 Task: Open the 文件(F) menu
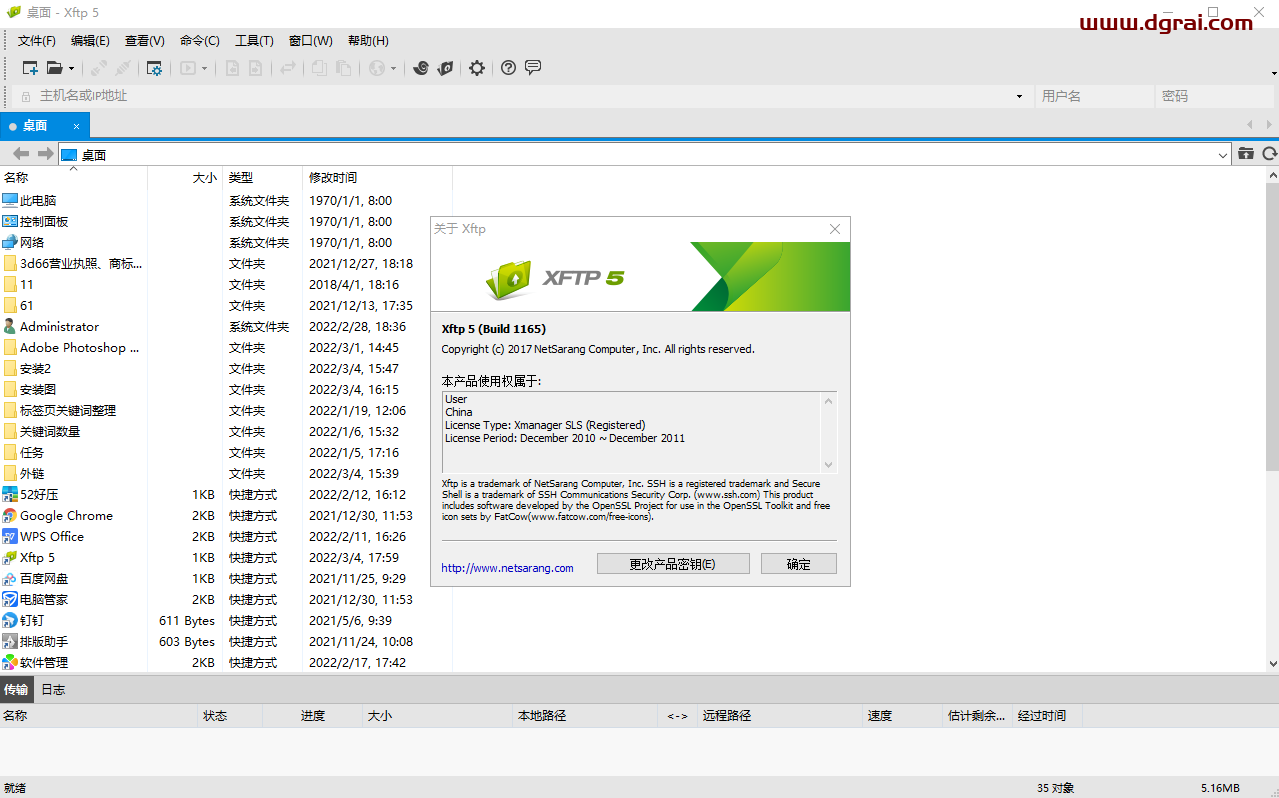[37, 41]
